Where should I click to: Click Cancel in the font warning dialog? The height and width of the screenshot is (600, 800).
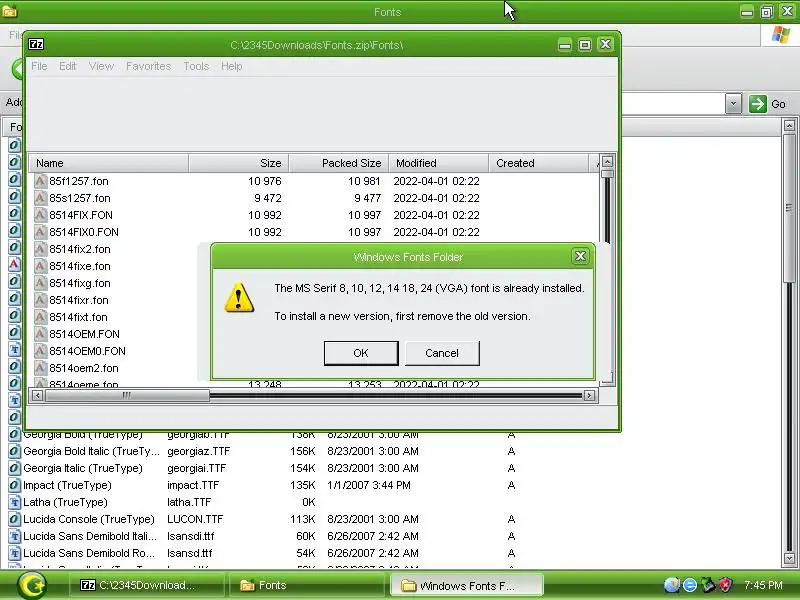pos(442,353)
